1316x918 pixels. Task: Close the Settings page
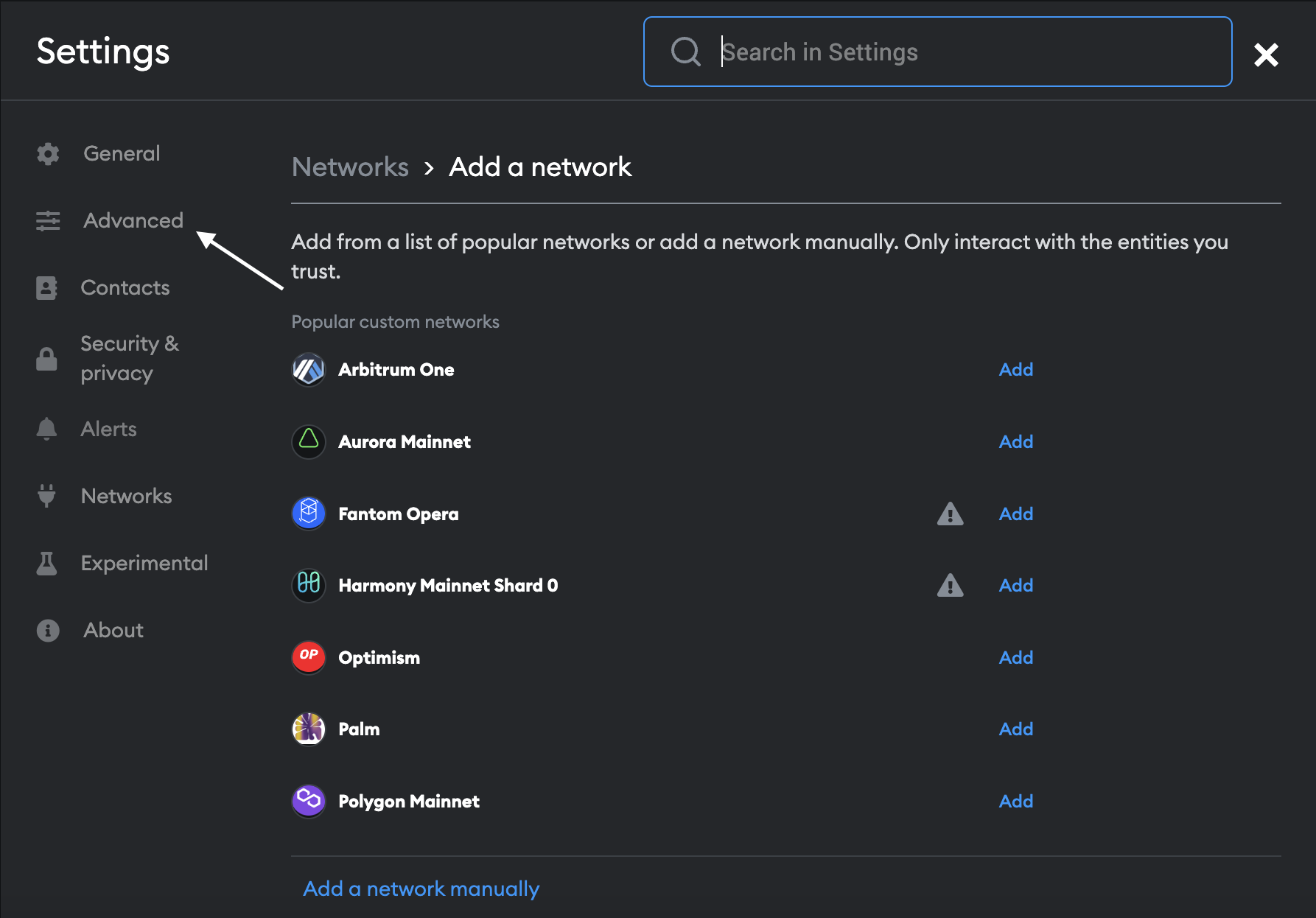click(1266, 54)
